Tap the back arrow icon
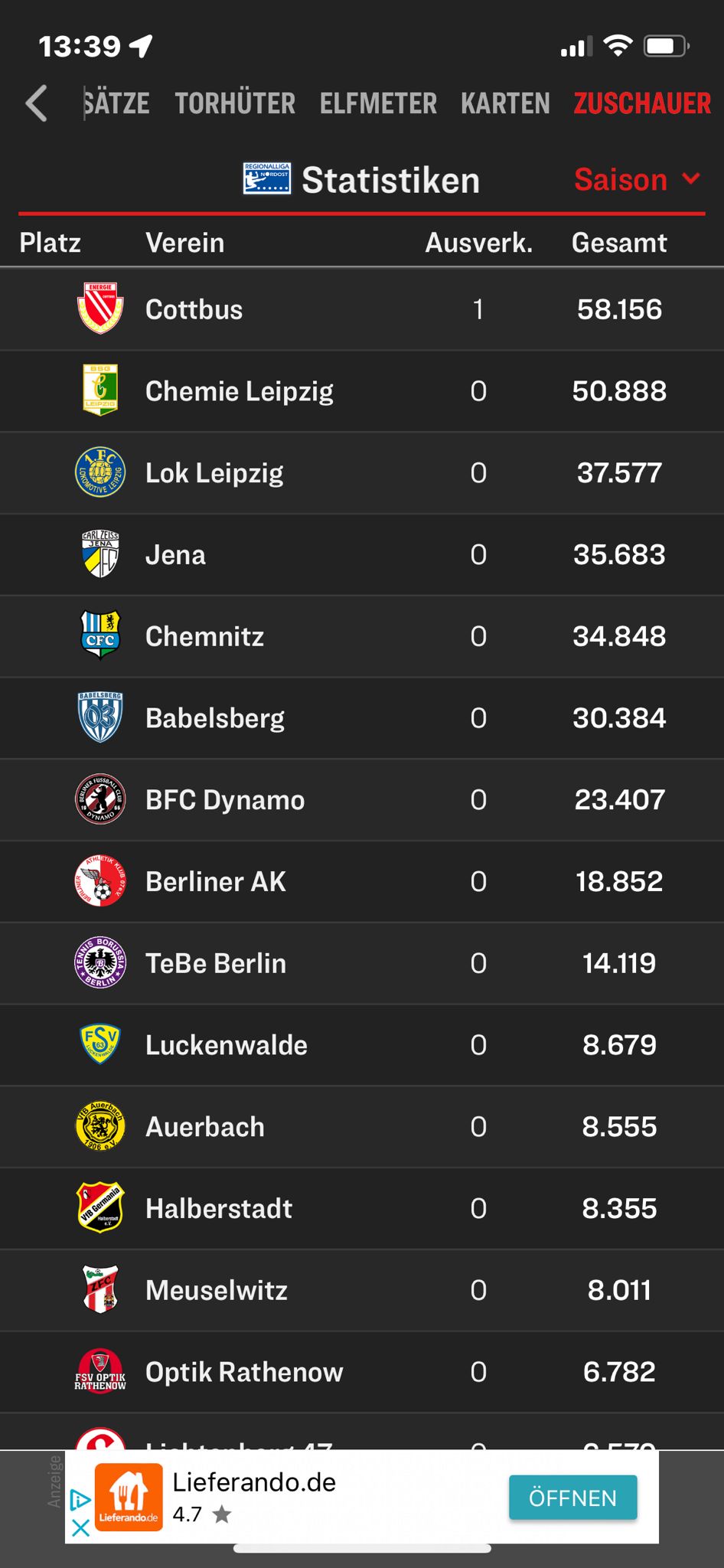The width and height of the screenshot is (724, 1568). (x=37, y=103)
